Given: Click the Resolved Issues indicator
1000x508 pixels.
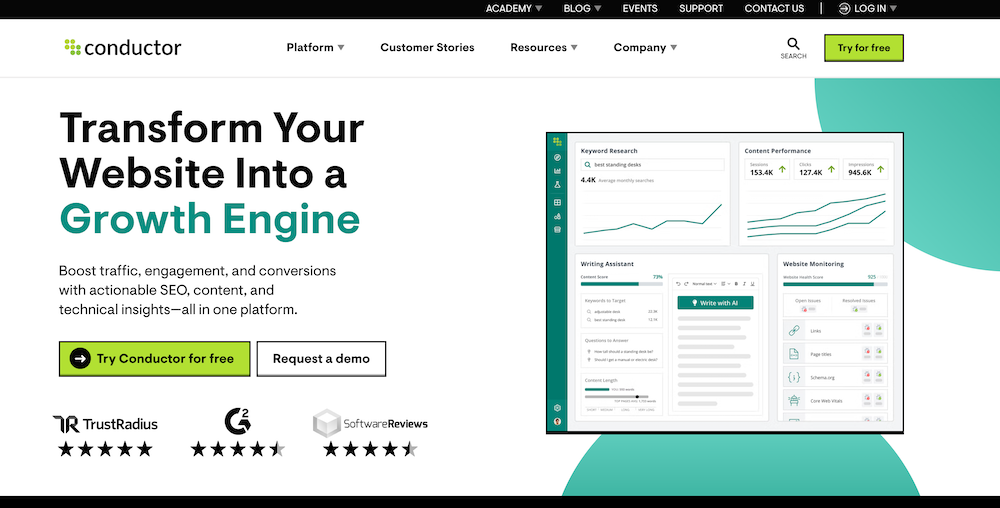Looking at the screenshot, I should pos(858,305).
